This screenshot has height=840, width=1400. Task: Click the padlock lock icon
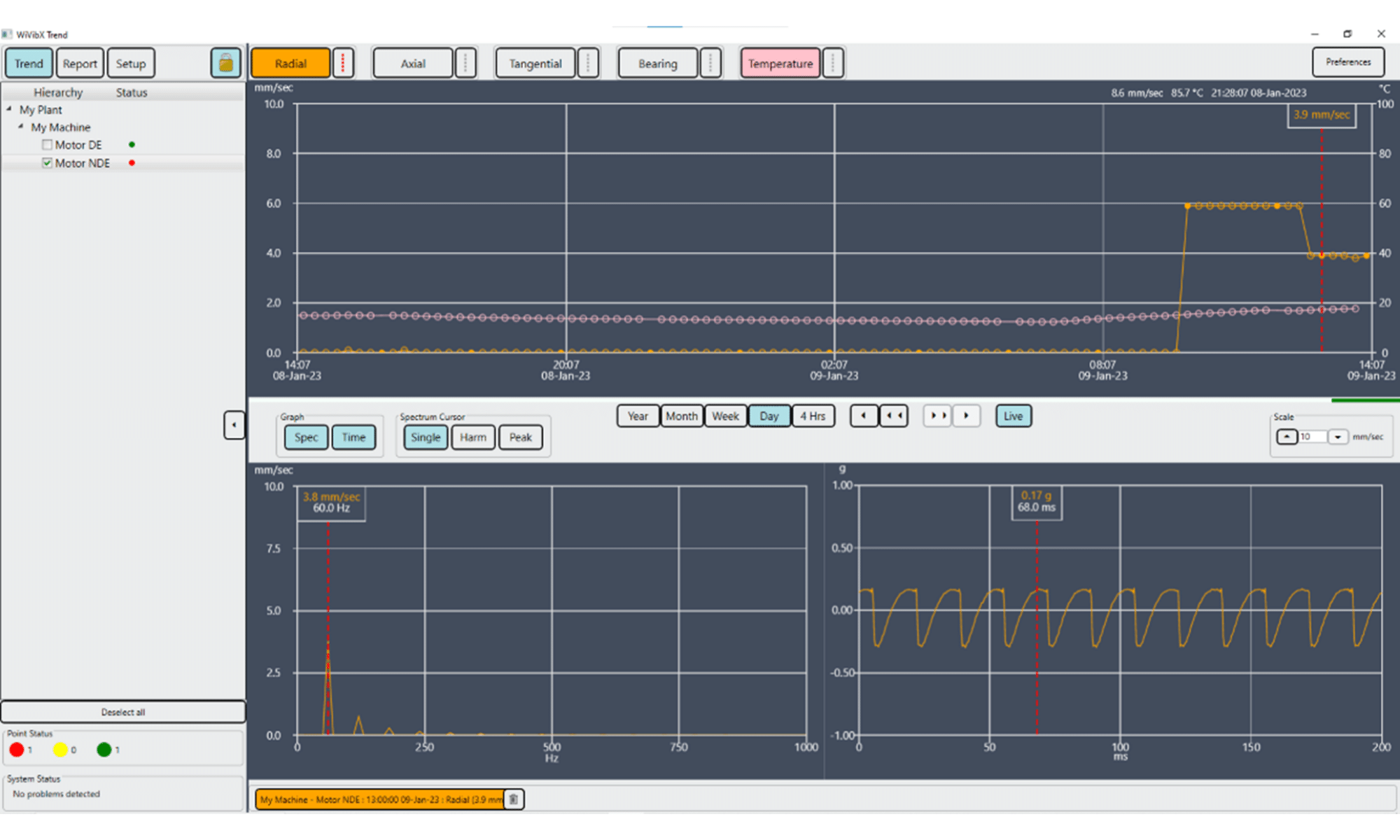pyautogui.click(x=225, y=63)
